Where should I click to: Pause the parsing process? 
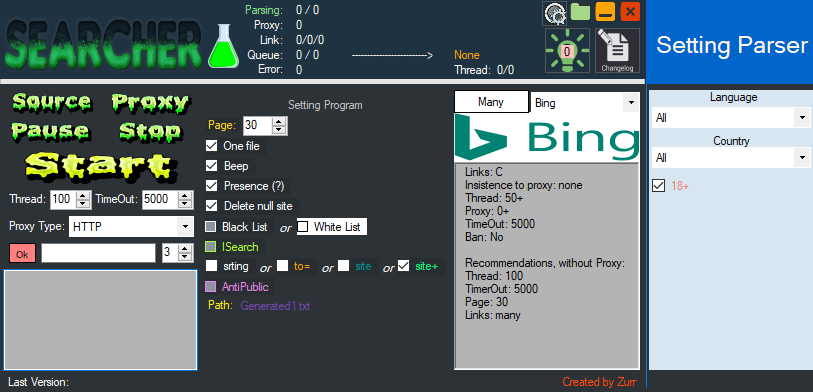tap(50, 131)
